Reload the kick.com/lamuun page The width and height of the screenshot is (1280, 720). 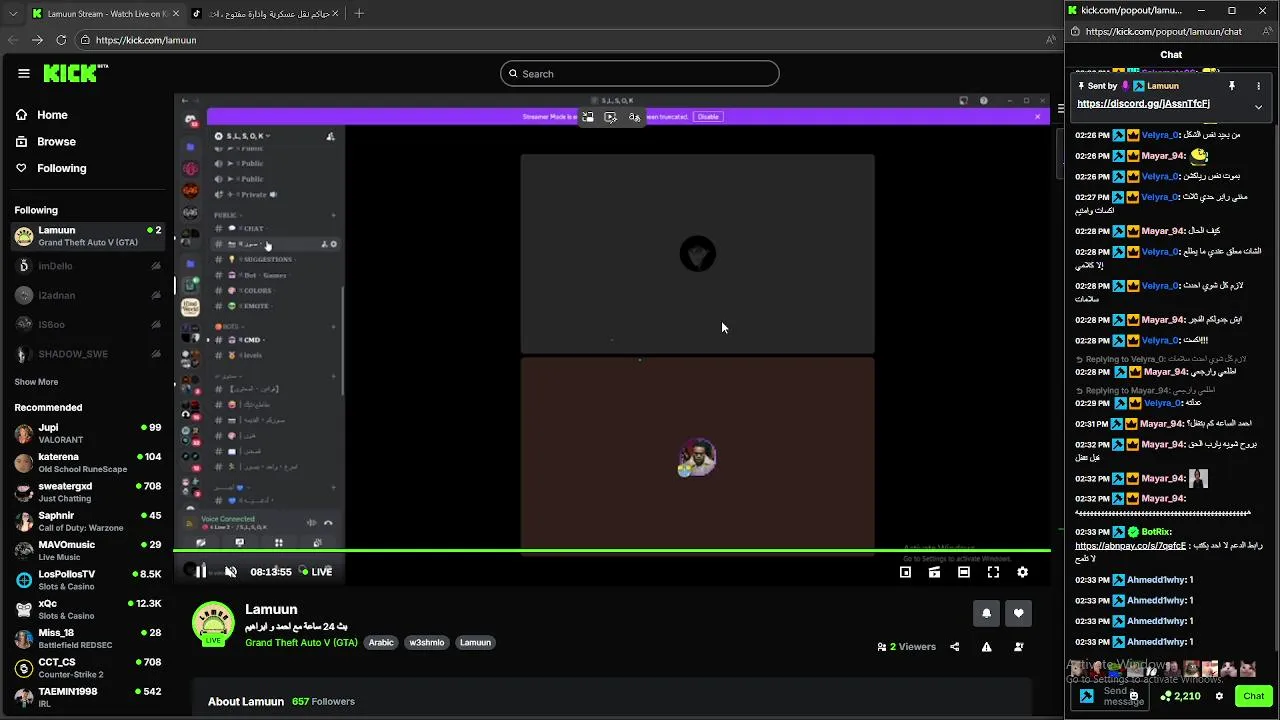pyautogui.click(x=61, y=40)
